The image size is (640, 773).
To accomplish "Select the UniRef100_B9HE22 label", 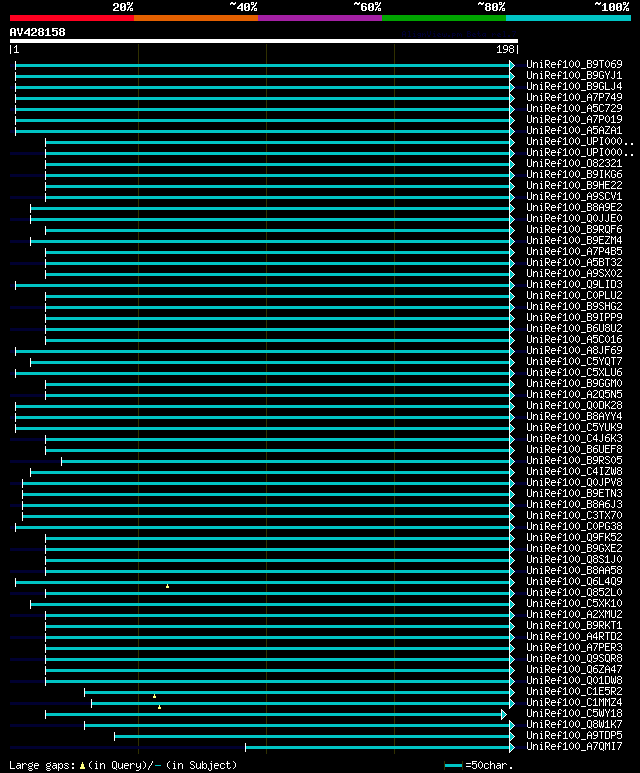I will 574,185.
